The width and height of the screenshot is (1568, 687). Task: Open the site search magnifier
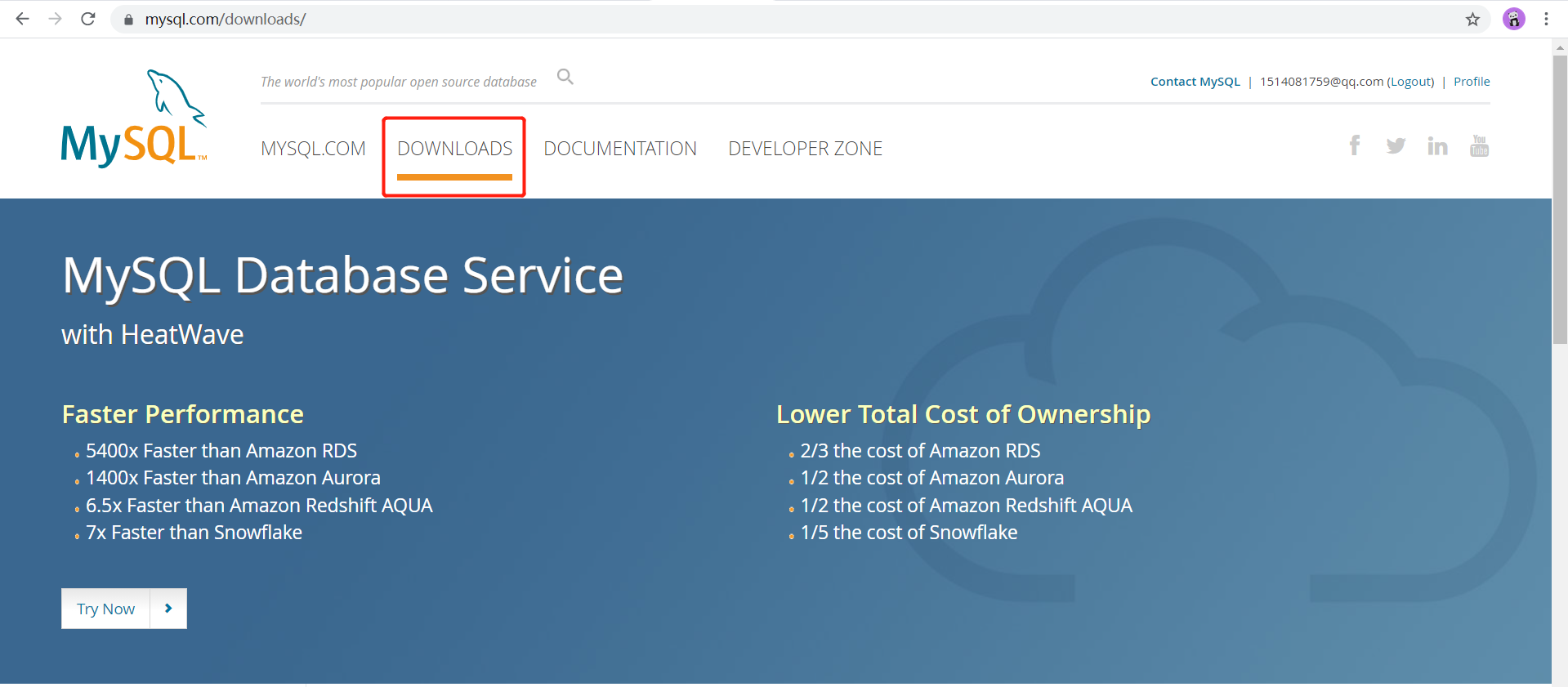565,77
